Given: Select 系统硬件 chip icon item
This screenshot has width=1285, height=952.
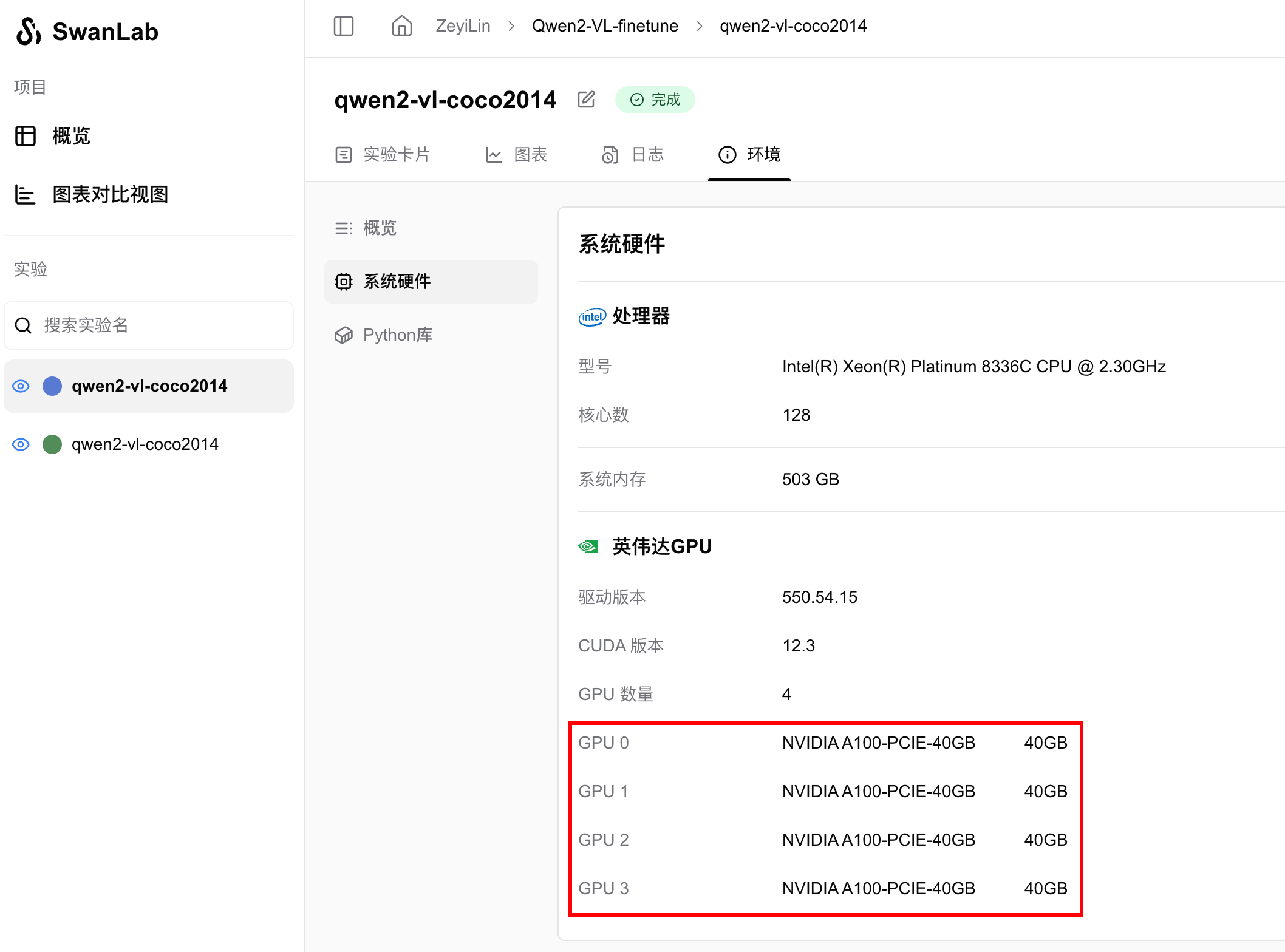Looking at the screenshot, I should (x=344, y=282).
